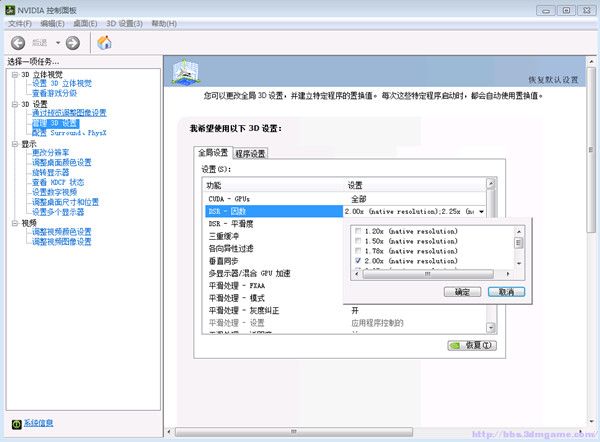
Task: Check the 1.78x native resolution box
Action: (x=358, y=251)
